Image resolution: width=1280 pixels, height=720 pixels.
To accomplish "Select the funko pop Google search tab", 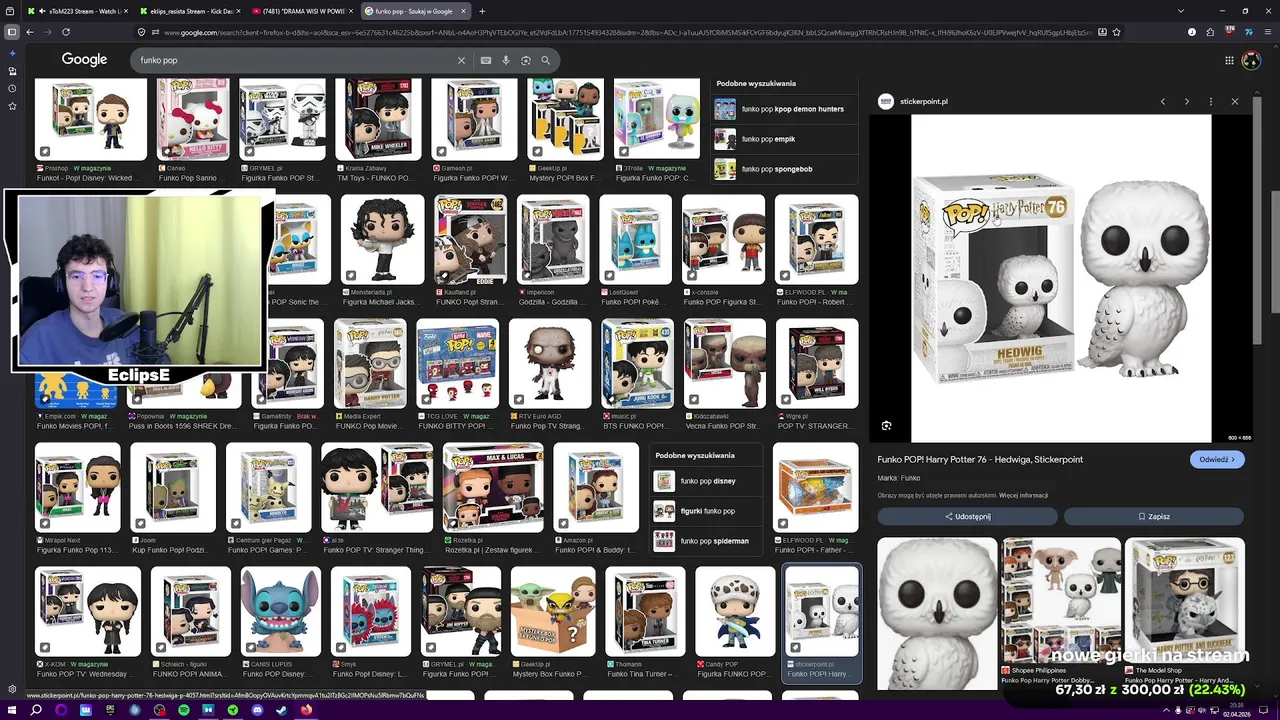I will (415, 11).
